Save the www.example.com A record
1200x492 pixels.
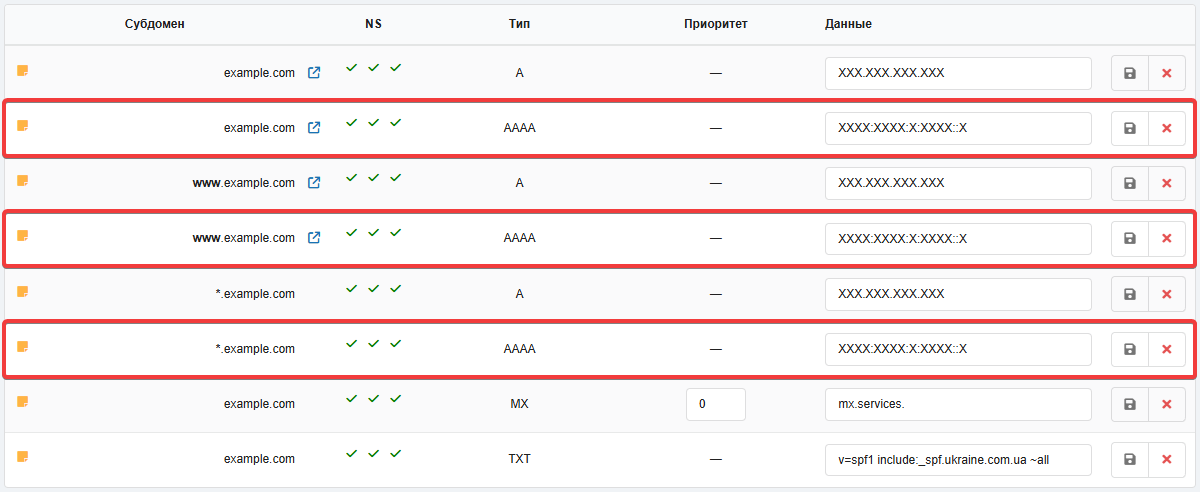(1129, 183)
